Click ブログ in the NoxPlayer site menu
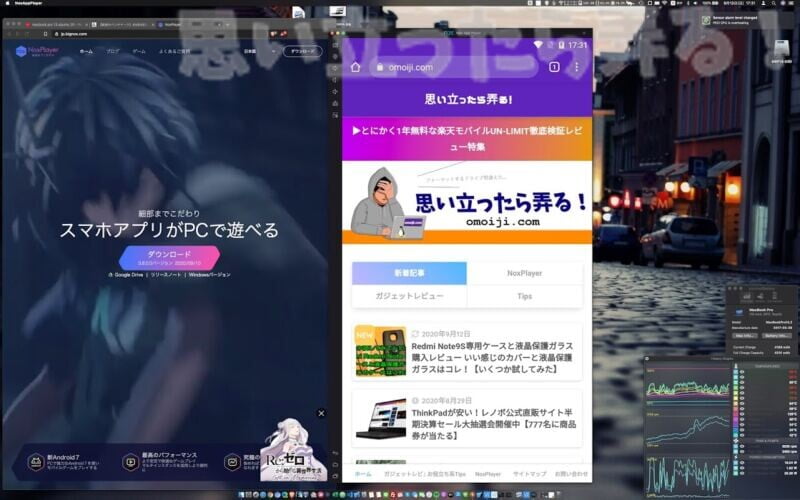This screenshot has height=500, width=800. pyautogui.click(x=112, y=52)
